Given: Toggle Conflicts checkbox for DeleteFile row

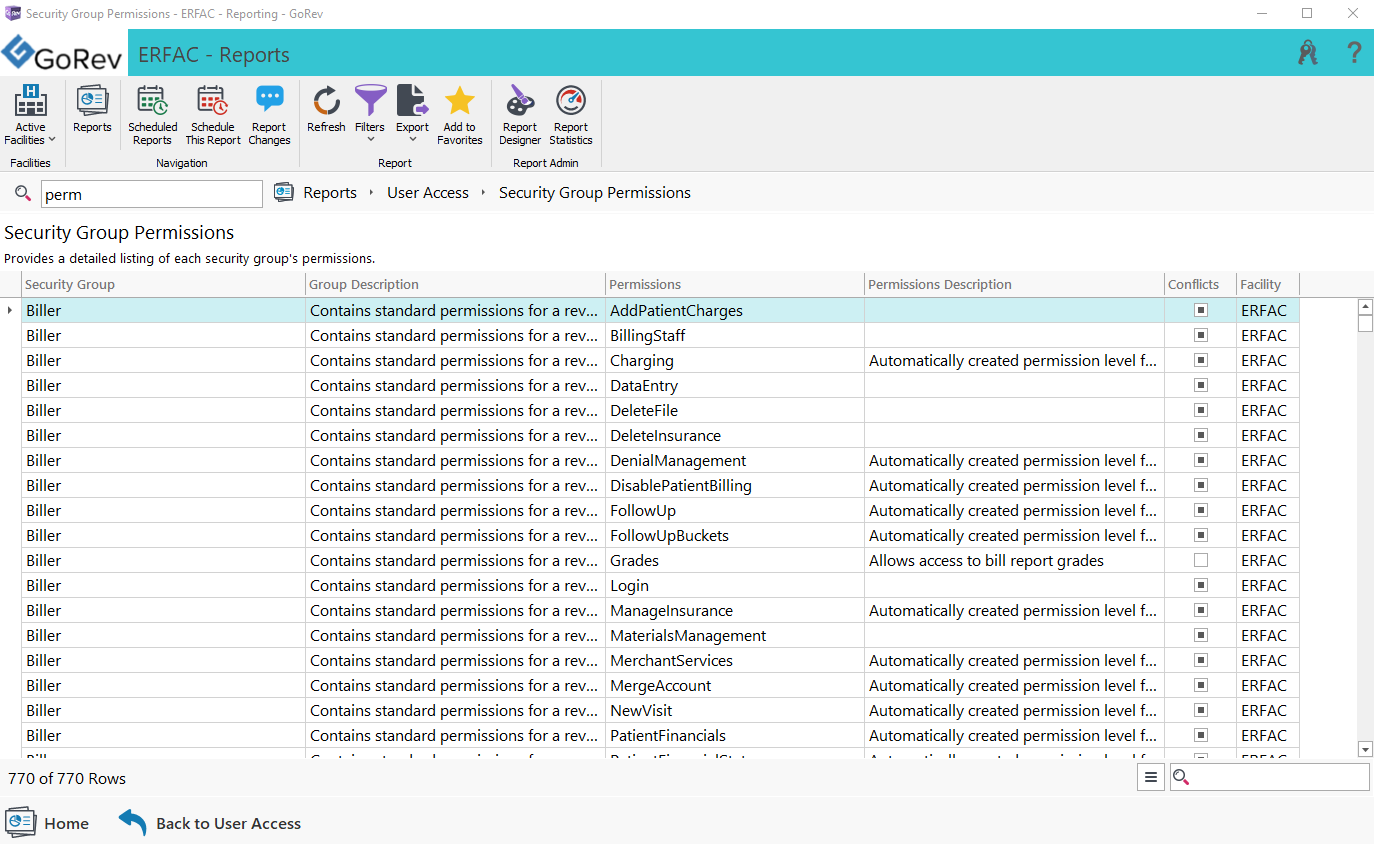Looking at the screenshot, I should click(1201, 410).
